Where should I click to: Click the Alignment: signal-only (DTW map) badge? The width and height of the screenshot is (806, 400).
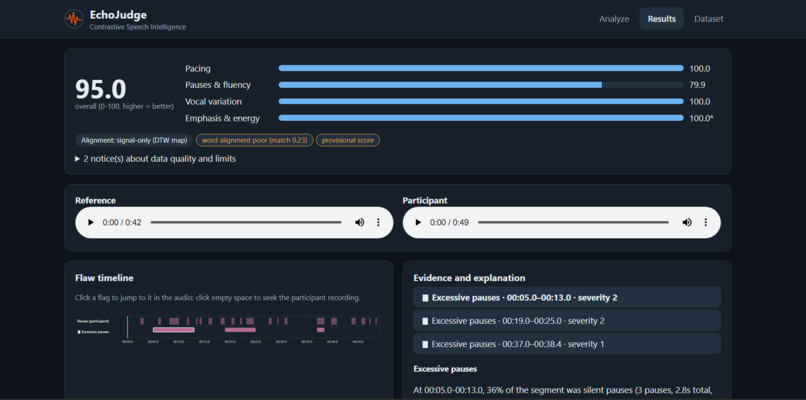click(x=134, y=140)
